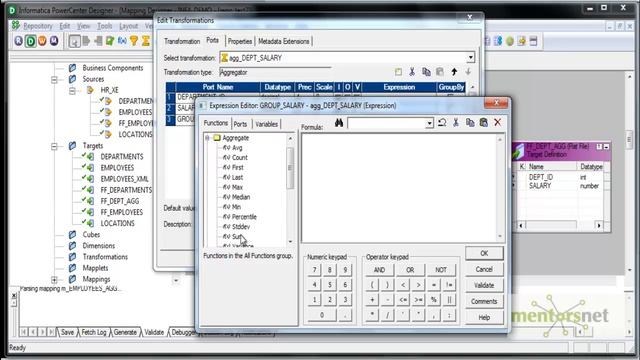Open the Edit menu in Designer
The width and height of the screenshot is (640, 360).
[x=64, y=26]
